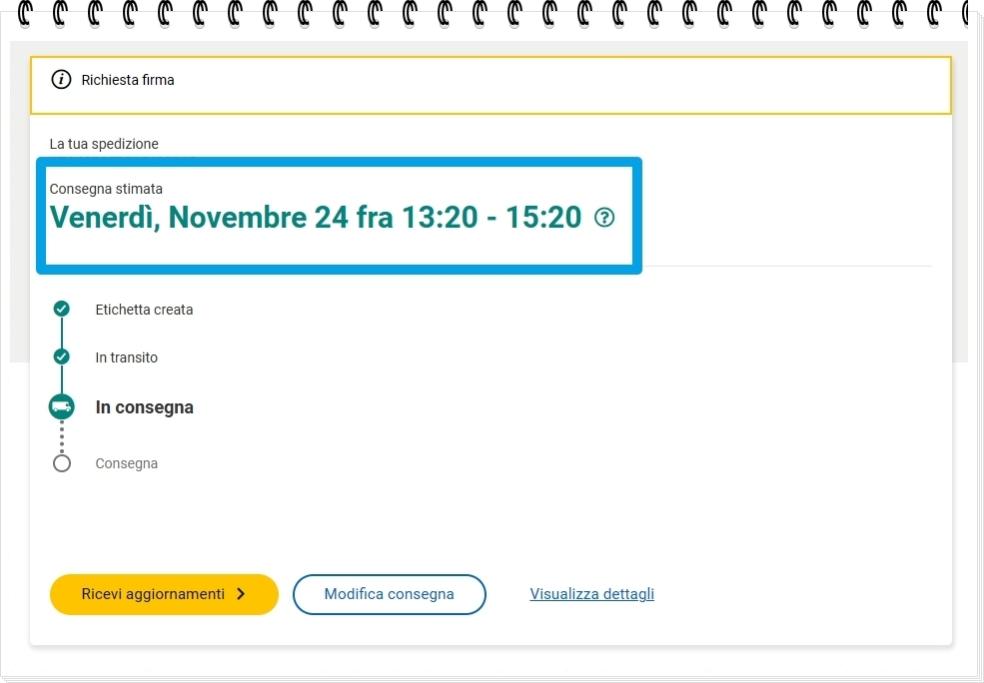Click the La tua spedizione heading
984x683 pixels.
coord(104,144)
